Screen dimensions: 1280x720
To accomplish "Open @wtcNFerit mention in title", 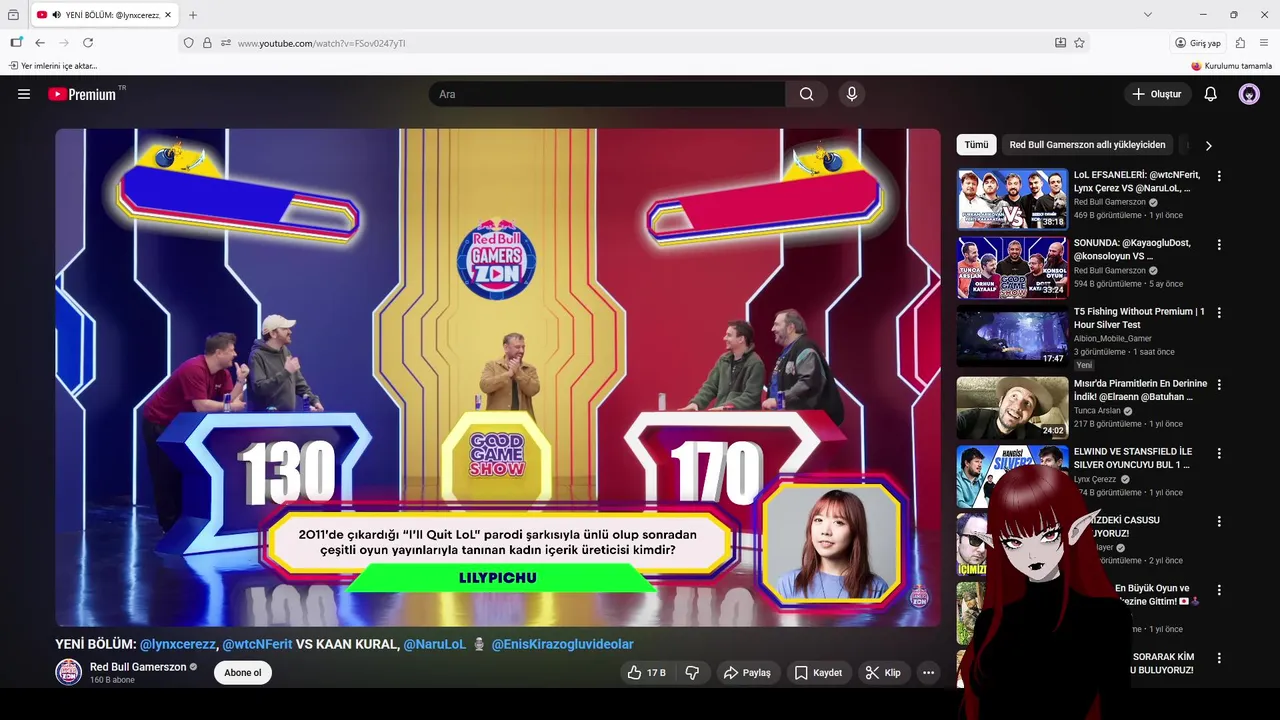I will click(257, 644).
